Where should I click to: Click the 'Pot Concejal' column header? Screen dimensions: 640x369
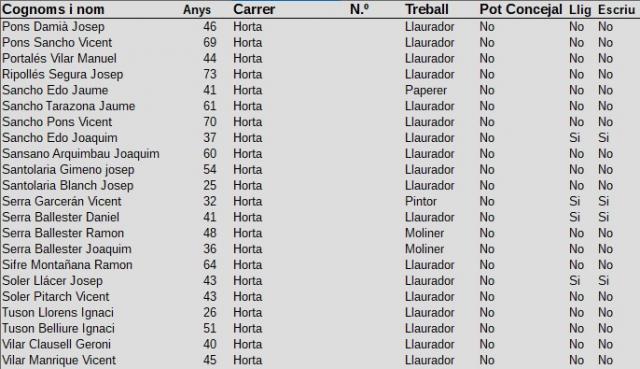click(x=521, y=9)
